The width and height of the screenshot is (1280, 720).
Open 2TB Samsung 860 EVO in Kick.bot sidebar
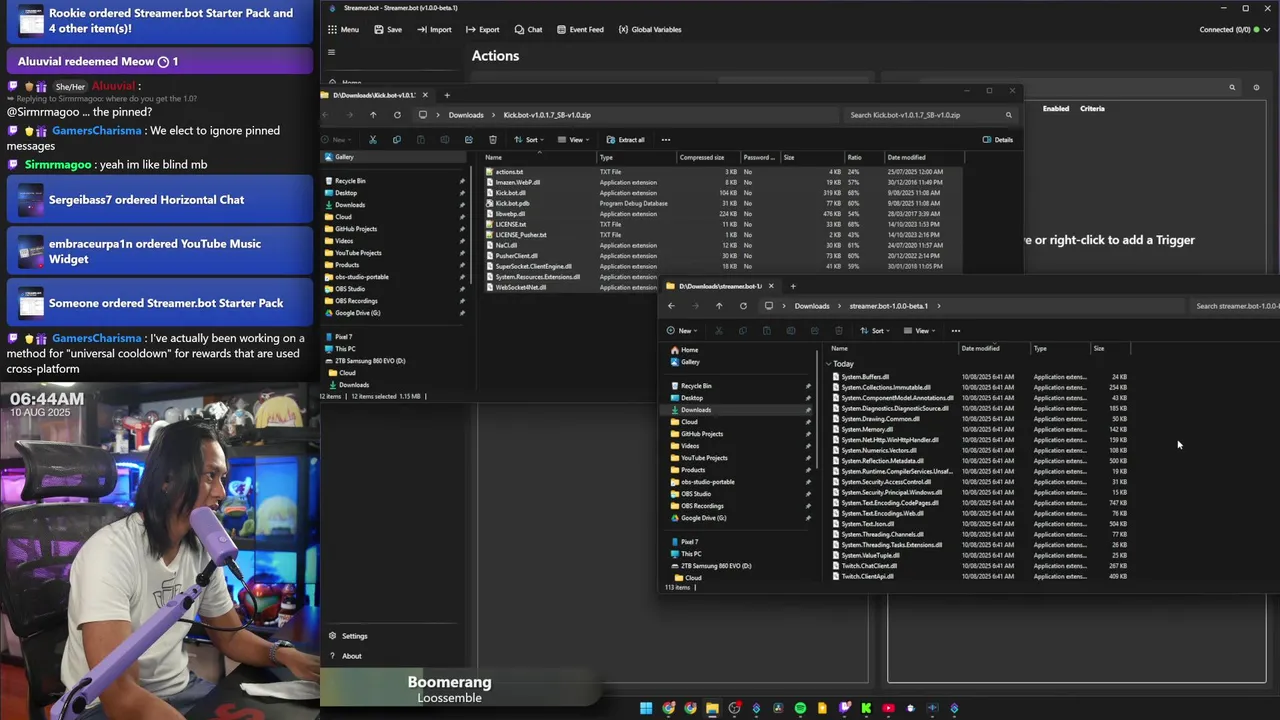pos(370,361)
